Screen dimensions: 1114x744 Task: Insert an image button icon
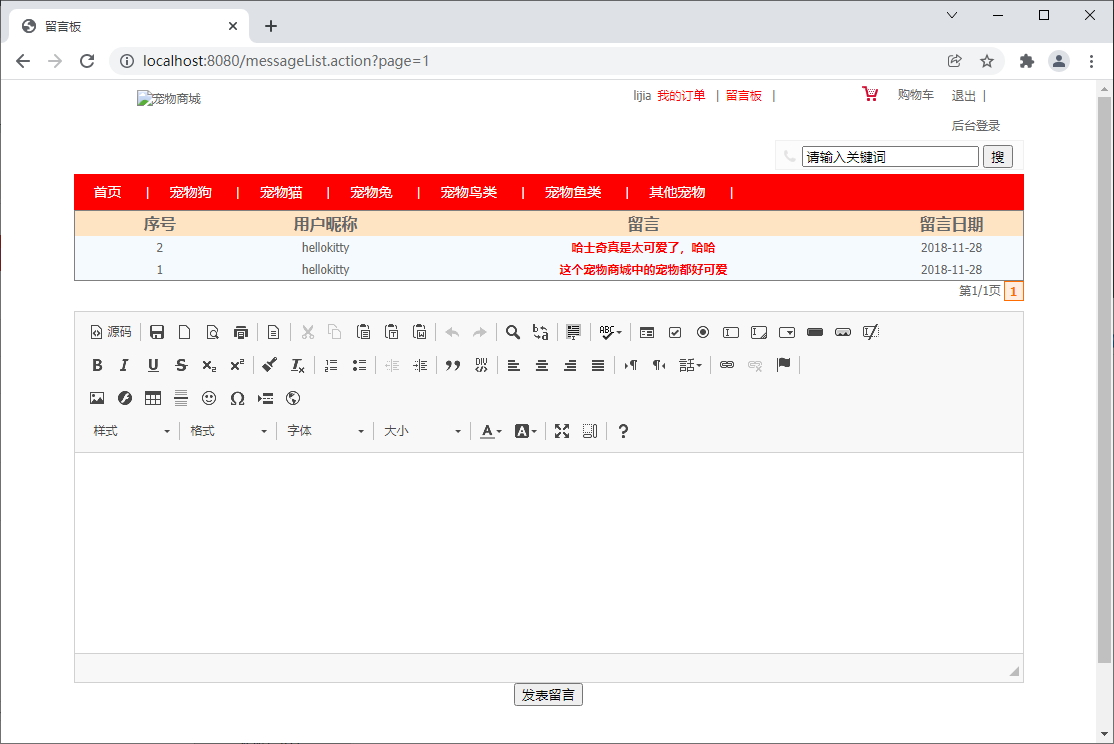[x=843, y=332]
